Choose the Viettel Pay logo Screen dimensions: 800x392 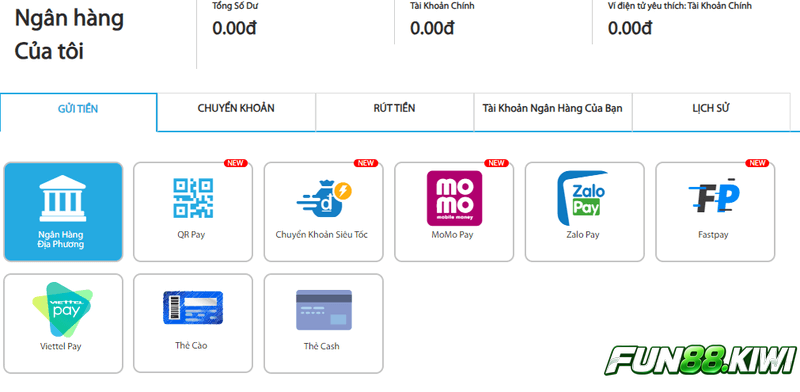[x=62, y=309]
